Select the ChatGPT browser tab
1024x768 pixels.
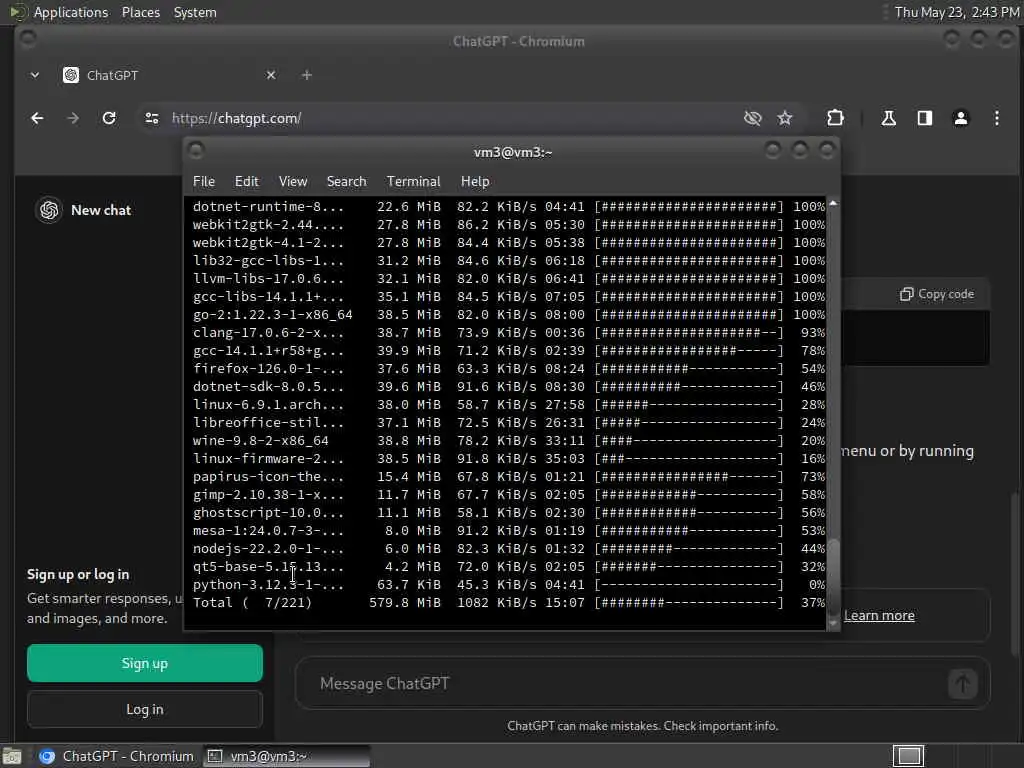click(x=170, y=75)
